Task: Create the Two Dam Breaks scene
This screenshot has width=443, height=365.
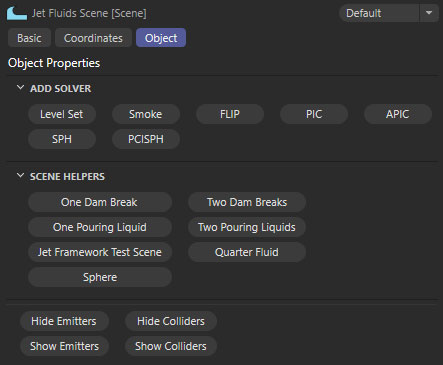Action: pos(247,202)
